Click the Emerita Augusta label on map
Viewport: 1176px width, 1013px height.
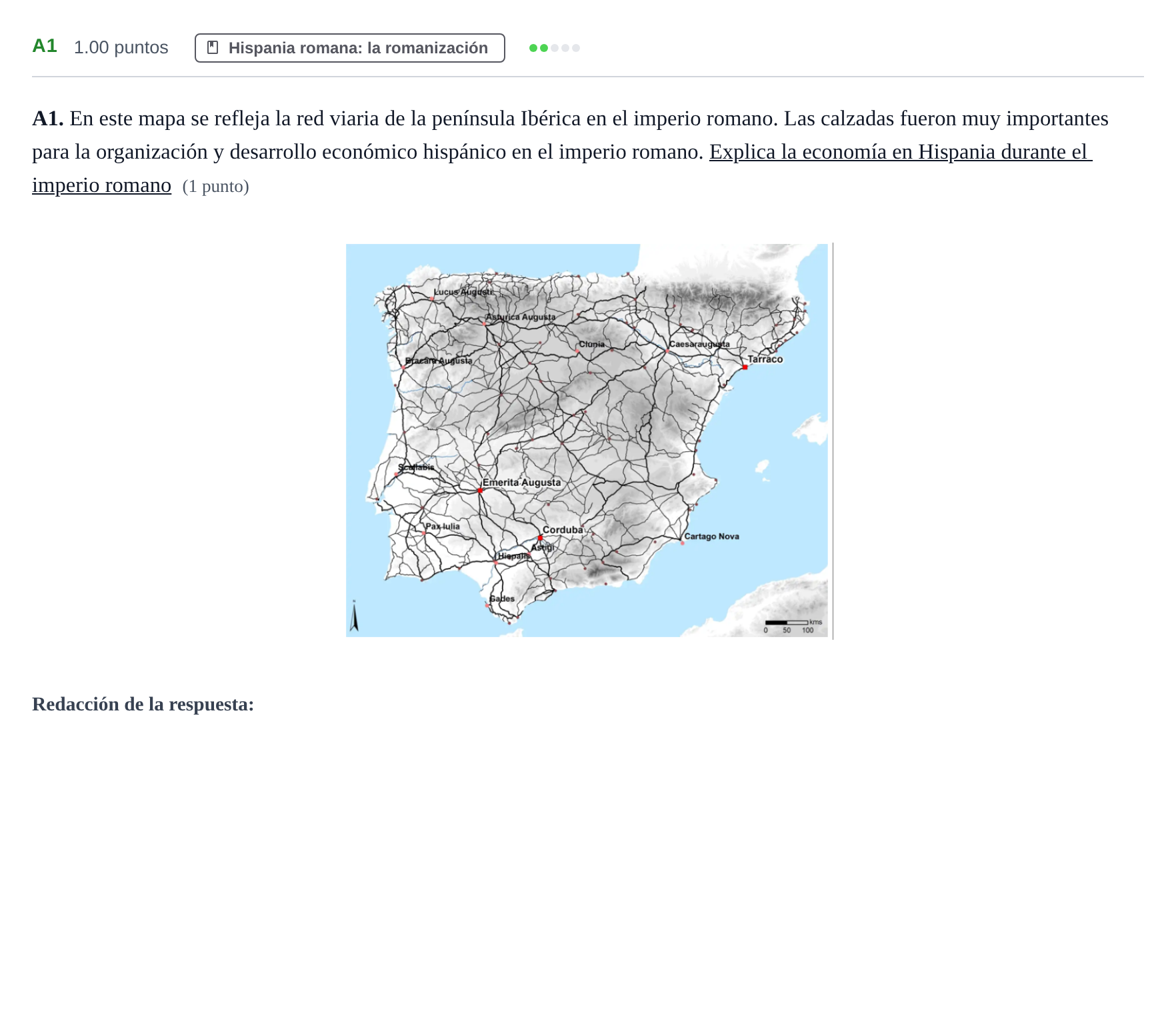pyautogui.click(x=521, y=483)
